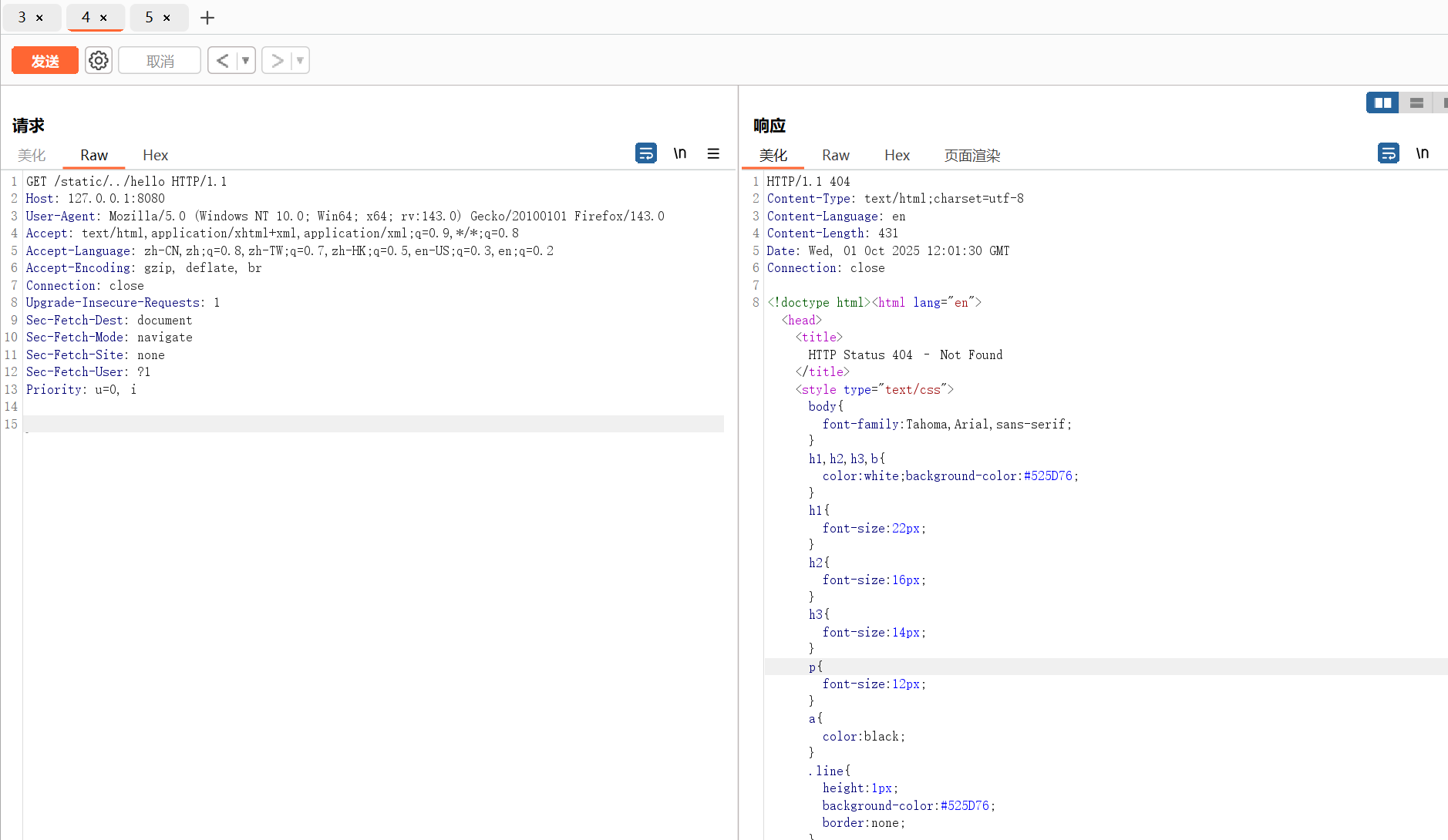Screen dimensions: 1448x840
Task: Click the orange 发送 send button
Action: coord(45,61)
